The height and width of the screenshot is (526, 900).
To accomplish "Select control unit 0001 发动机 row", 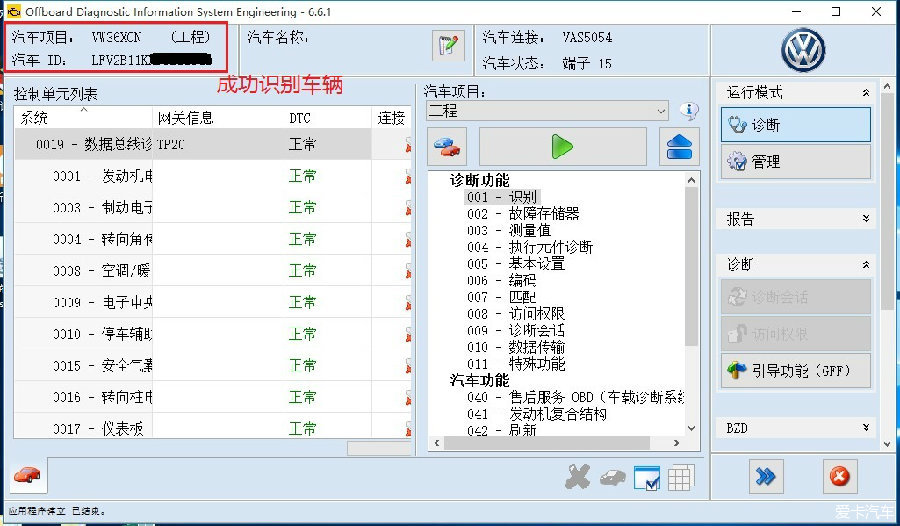I will click(x=212, y=176).
